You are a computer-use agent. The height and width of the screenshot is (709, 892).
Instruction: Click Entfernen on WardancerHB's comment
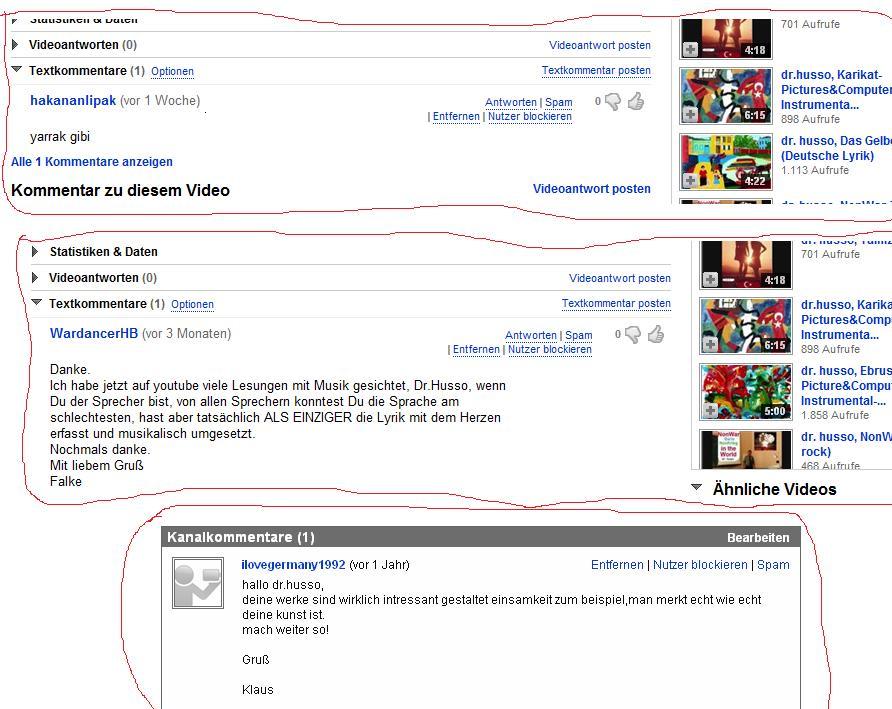point(476,349)
